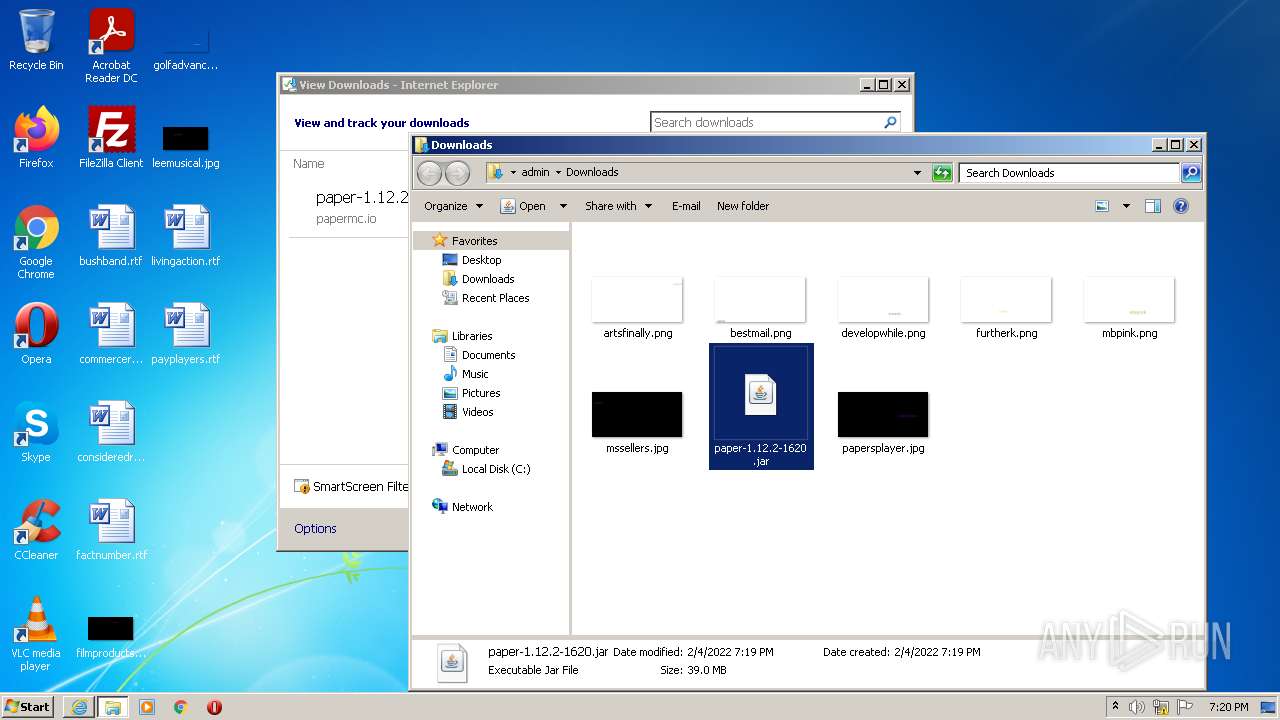This screenshot has width=1280, height=720.
Task: Click the Back arrow in Downloads window
Action: click(429, 173)
